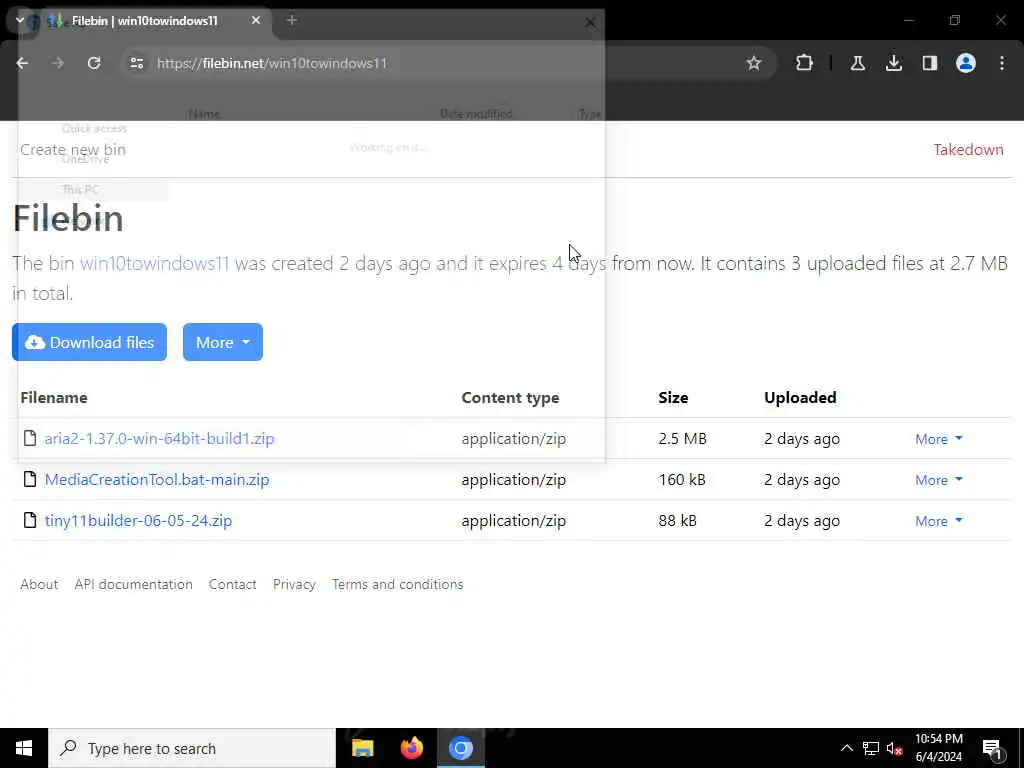Open the Extensions puzzle icon
Image resolution: width=1024 pixels, height=768 pixels.
click(x=804, y=63)
